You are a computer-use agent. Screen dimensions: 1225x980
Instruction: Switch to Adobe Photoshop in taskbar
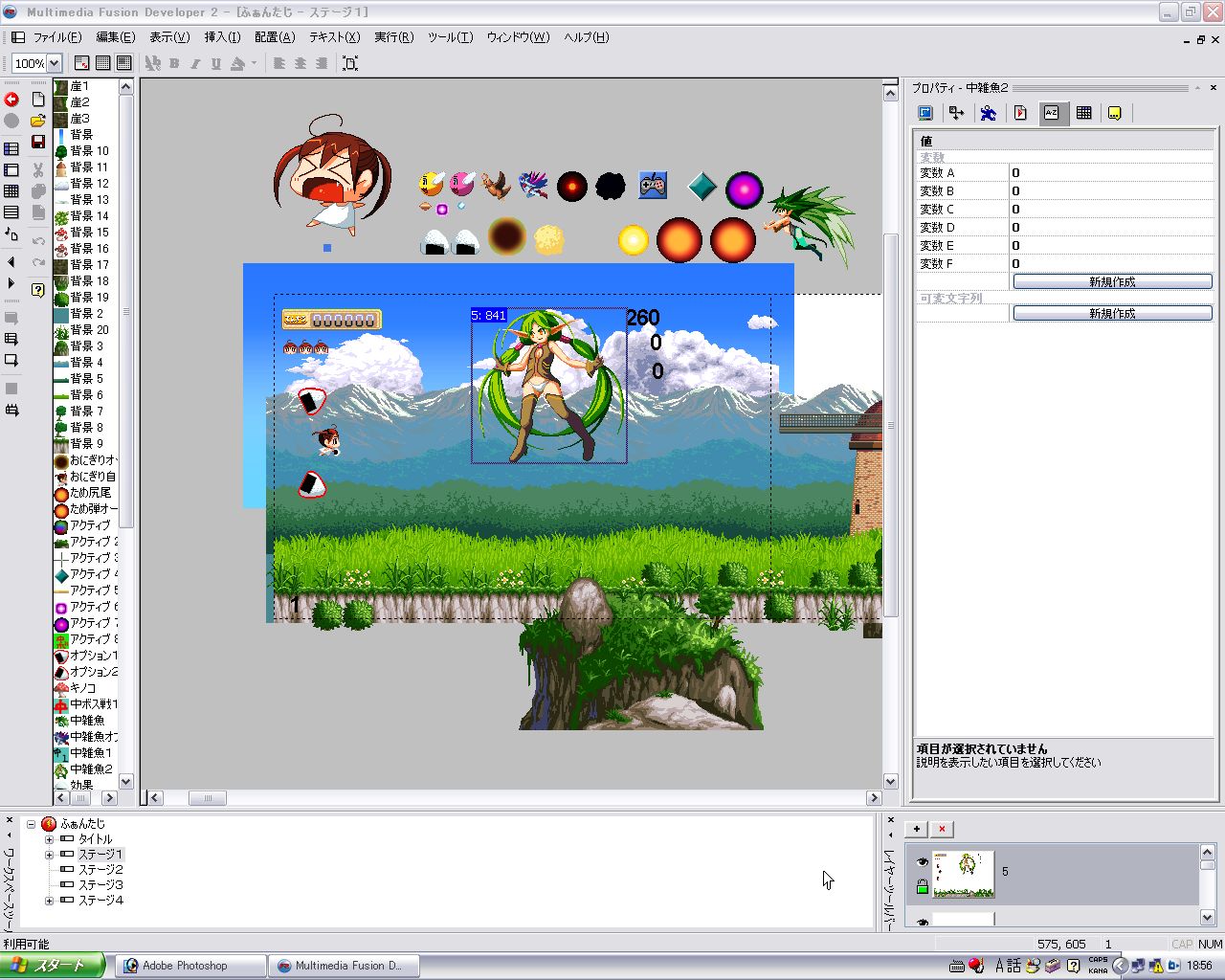(190, 966)
